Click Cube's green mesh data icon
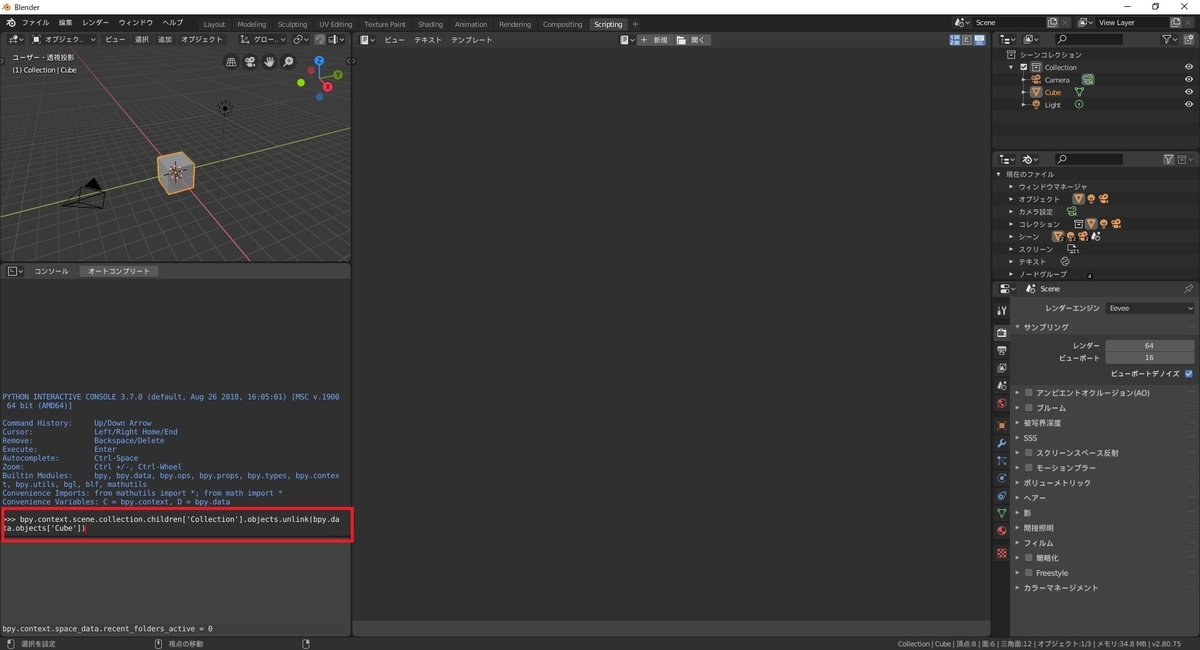The width and height of the screenshot is (1200, 650). [1079, 92]
